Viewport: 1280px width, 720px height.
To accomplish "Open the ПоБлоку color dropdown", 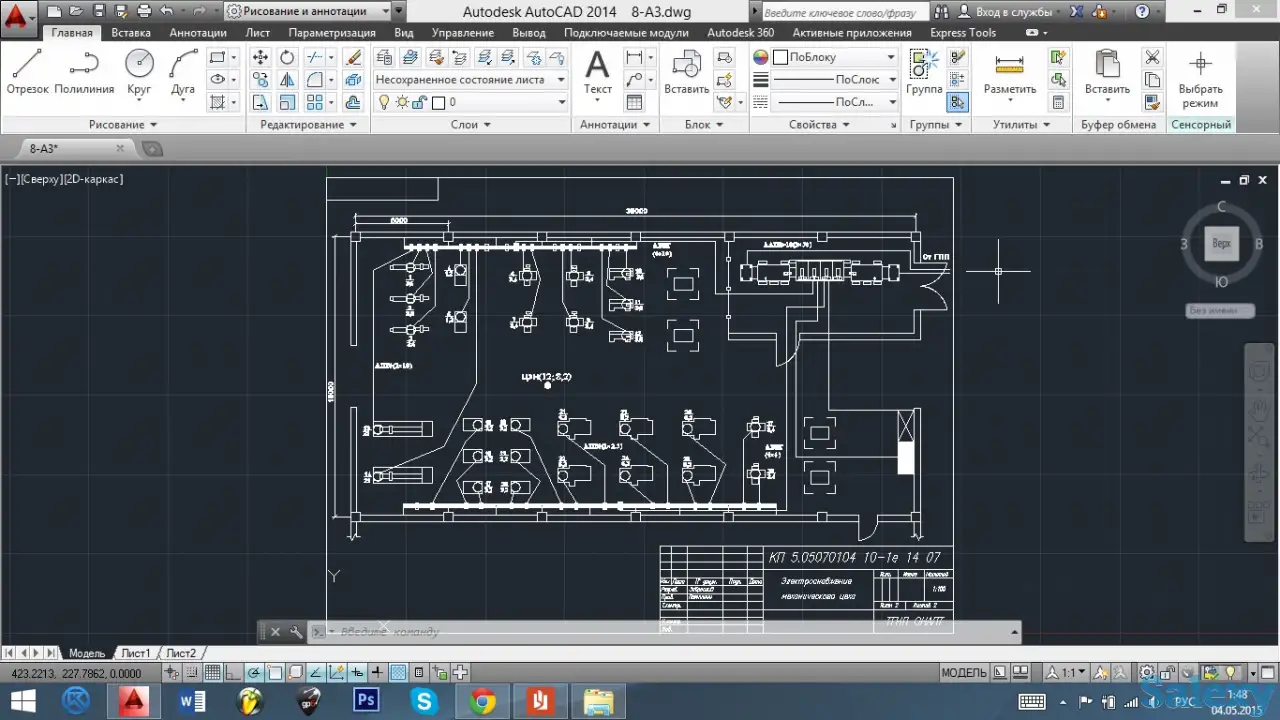I will tap(893, 57).
